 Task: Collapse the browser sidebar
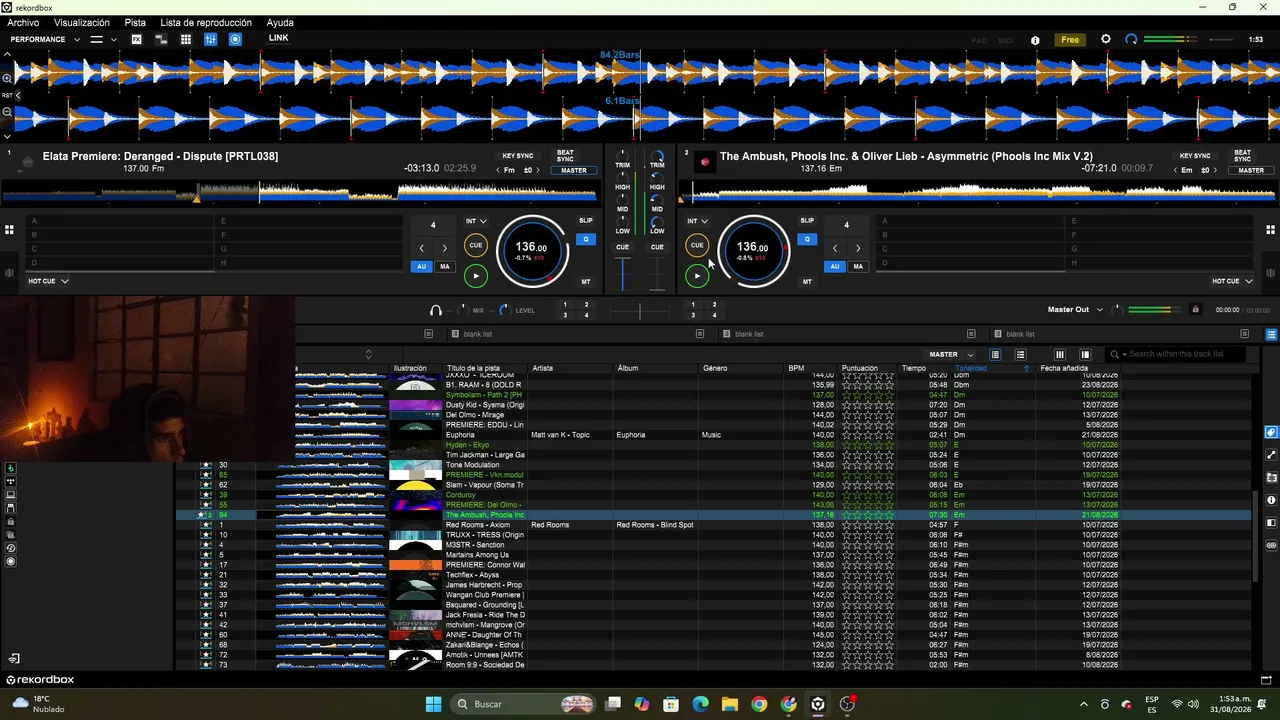pyautogui.click(x=14, y=659)
